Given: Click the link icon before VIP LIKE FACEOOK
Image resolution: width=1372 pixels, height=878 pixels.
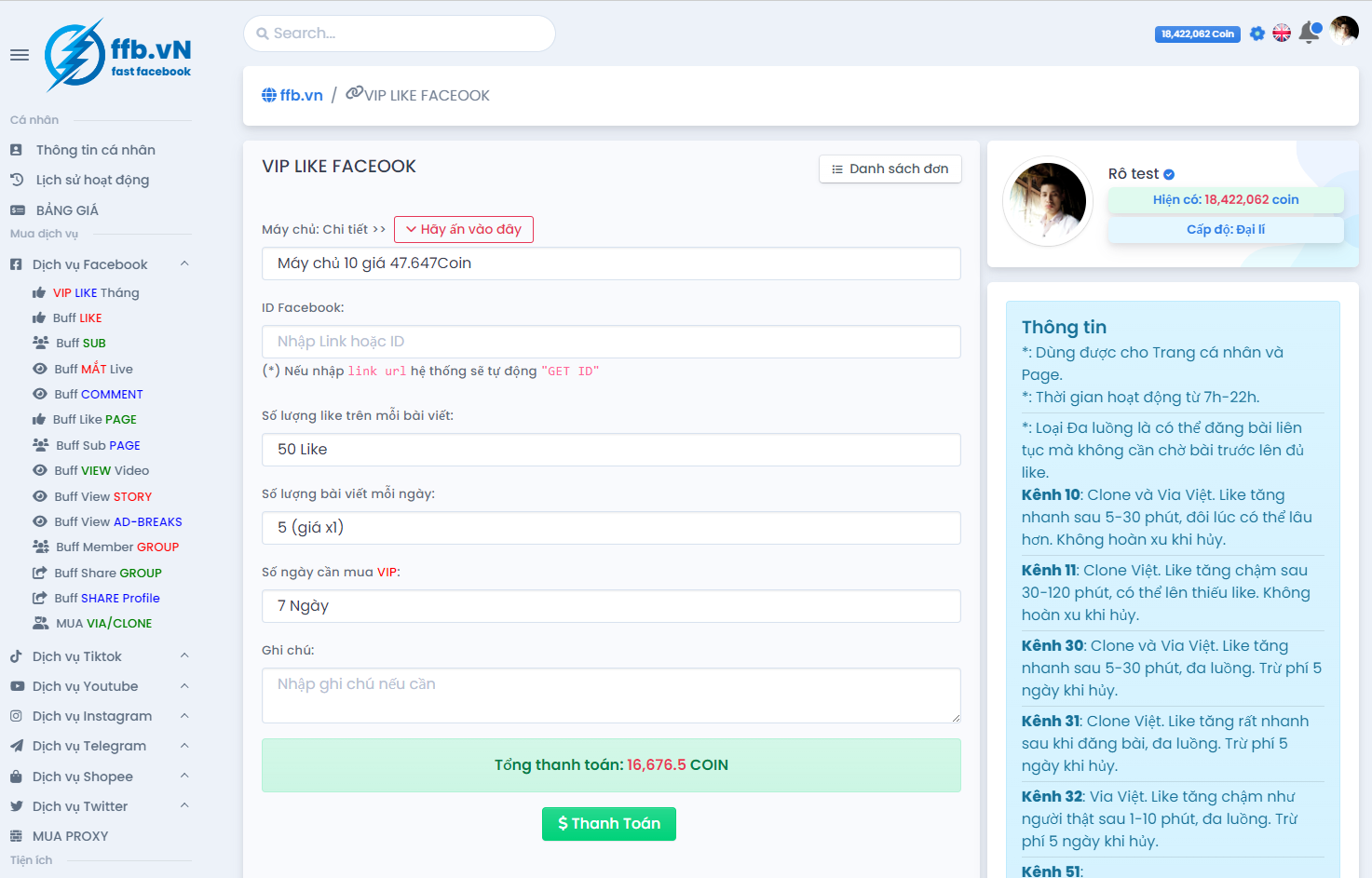Looking at the screenshot, I should pyautogui.click(x=354, y=93).
